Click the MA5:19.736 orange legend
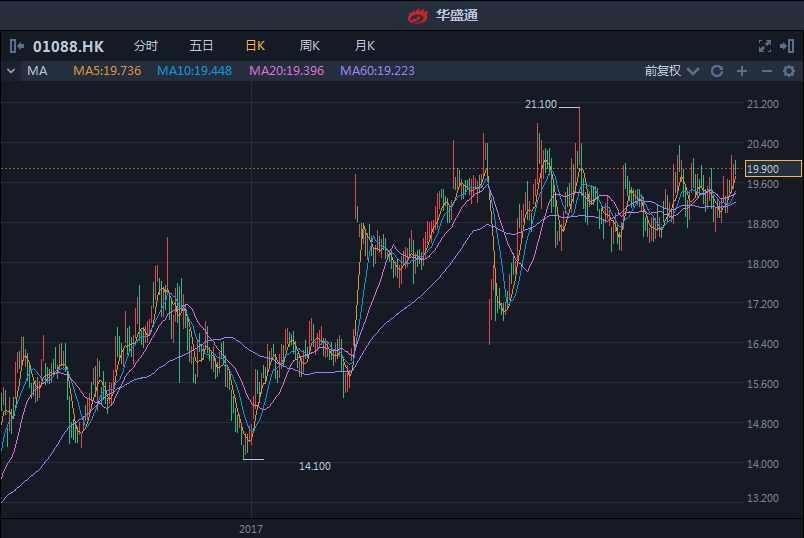Viewport: 804px width, 538px height. point(107,71)
